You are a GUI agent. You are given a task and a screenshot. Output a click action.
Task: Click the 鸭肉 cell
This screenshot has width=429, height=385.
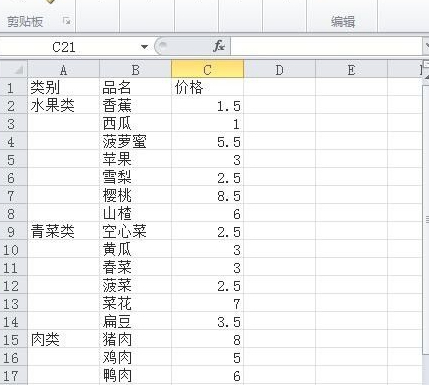pos(135,376)
